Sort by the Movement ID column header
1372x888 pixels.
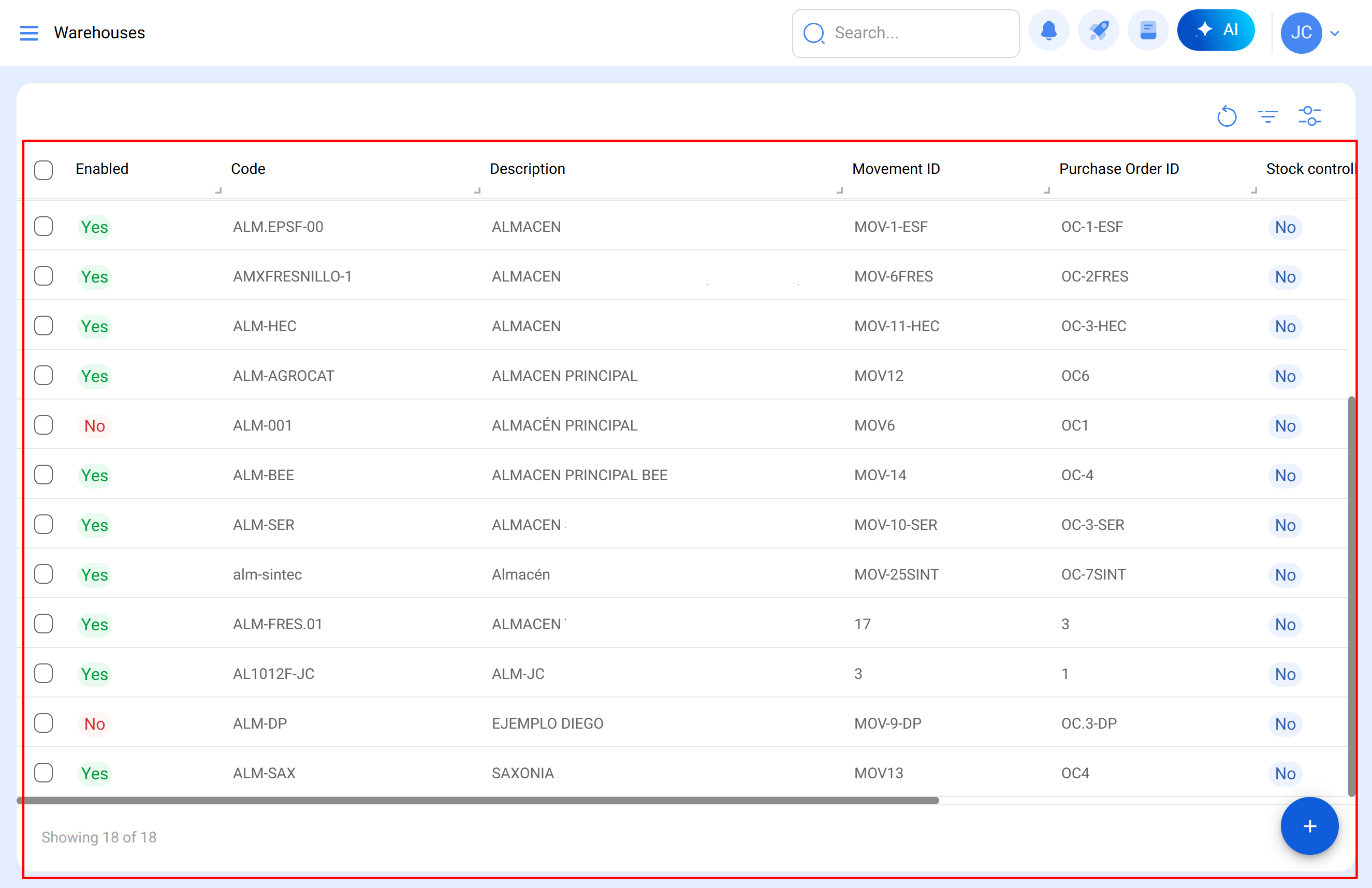[x=895, y=169]
